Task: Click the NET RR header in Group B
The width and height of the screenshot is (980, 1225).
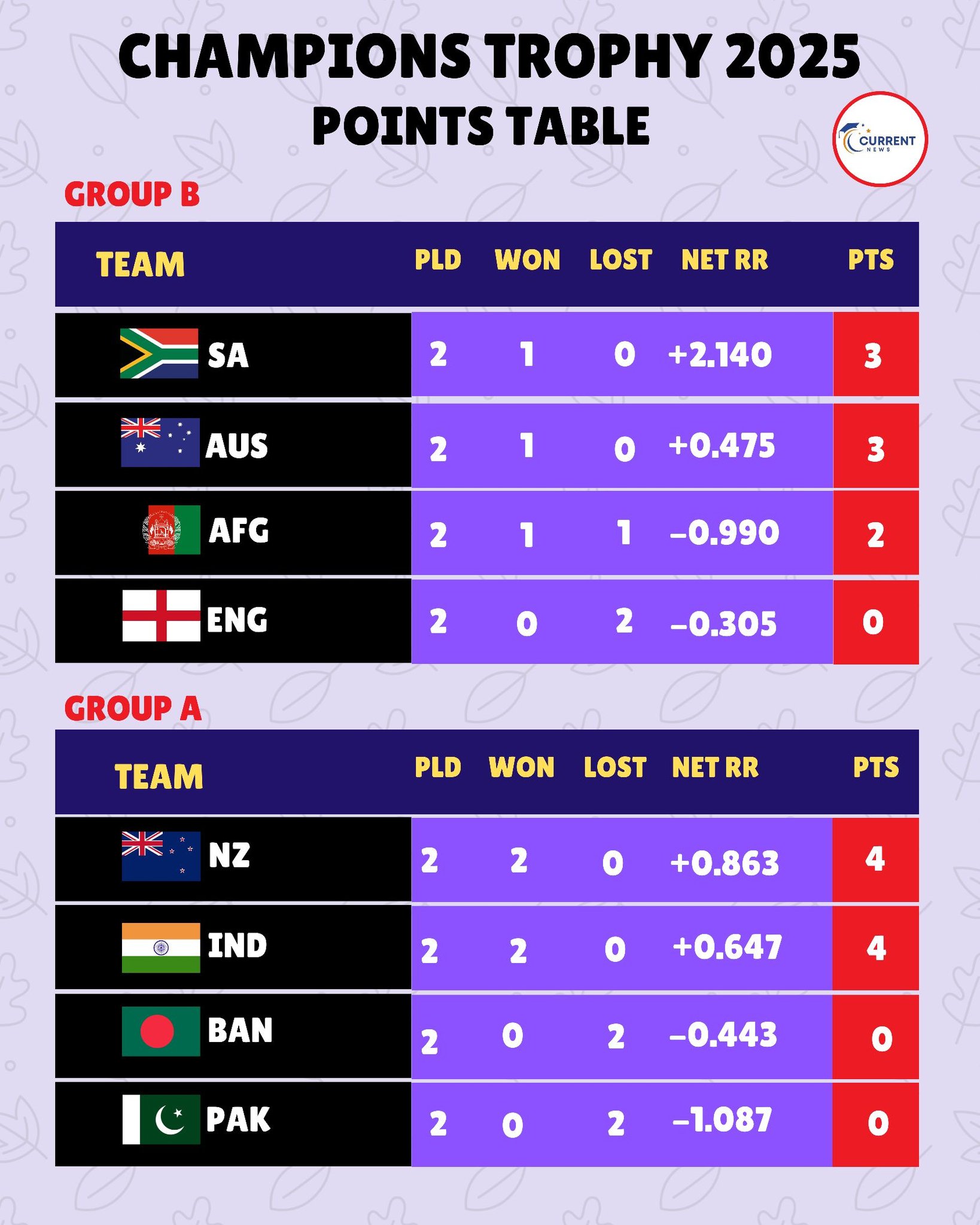Action: click(x=725, y=260)
